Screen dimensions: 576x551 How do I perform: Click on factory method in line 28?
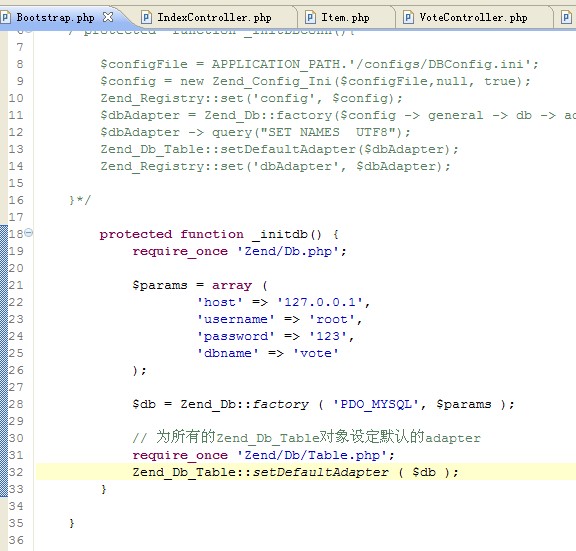click(281, 404)
